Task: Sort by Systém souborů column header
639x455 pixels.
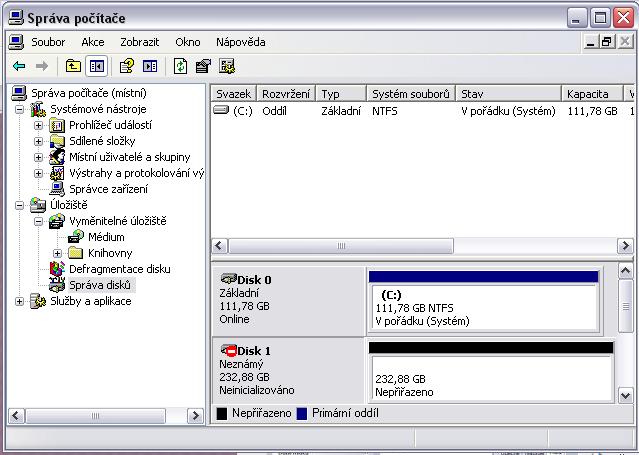Action: pyautogui.click(x=410, y=94)
